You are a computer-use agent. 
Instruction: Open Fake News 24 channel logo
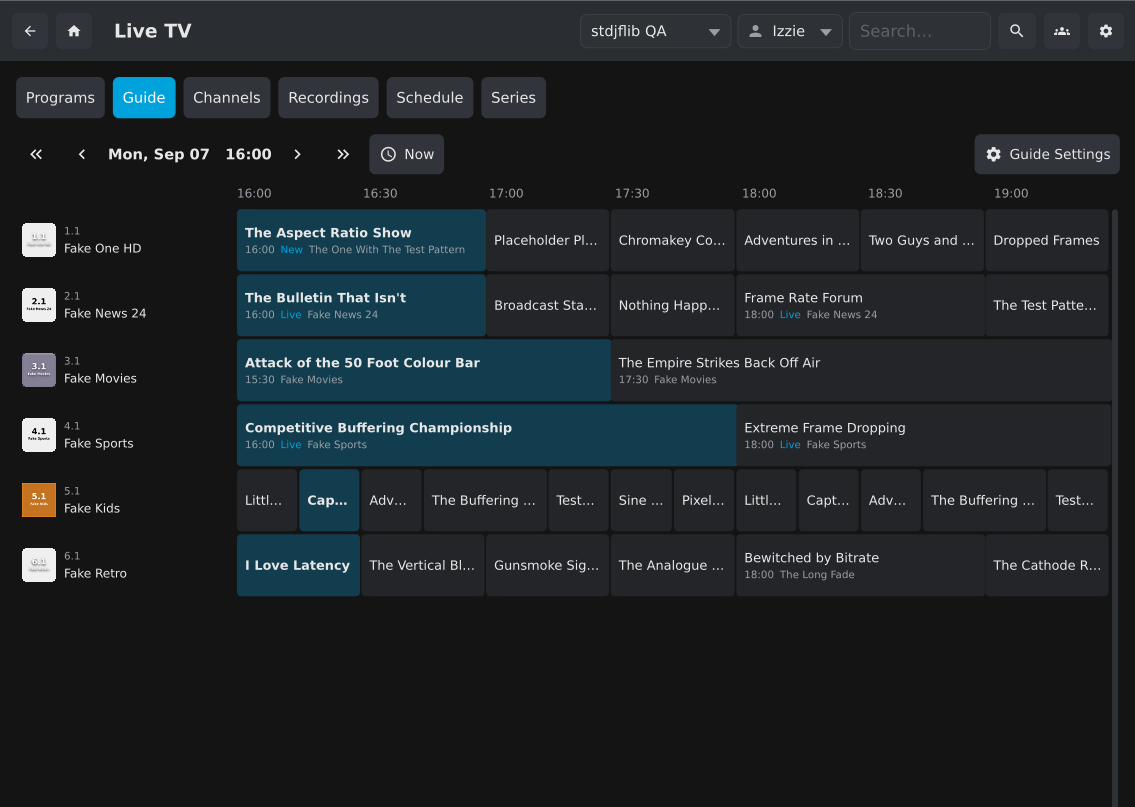pos(39,305)
